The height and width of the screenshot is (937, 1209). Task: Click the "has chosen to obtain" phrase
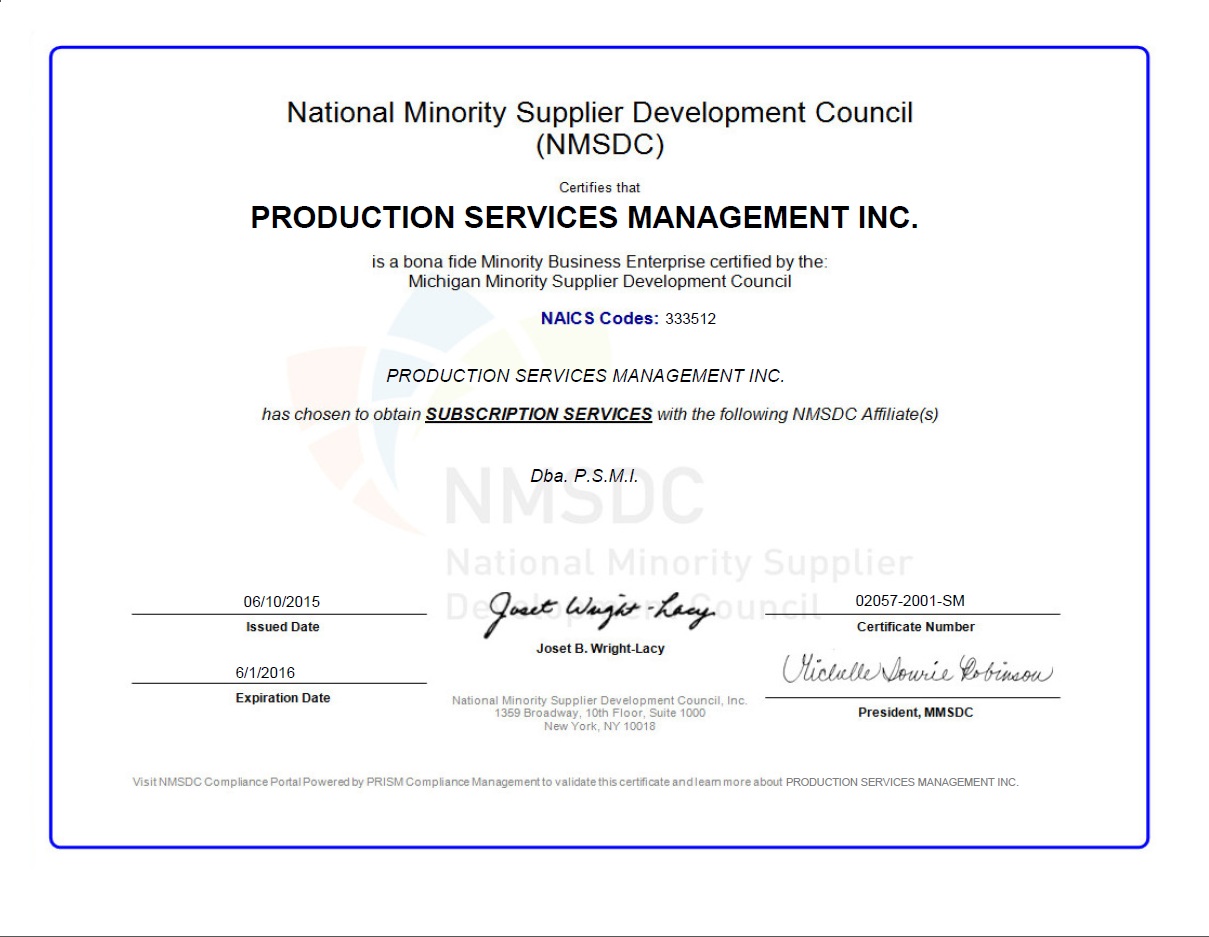(341, 414)
